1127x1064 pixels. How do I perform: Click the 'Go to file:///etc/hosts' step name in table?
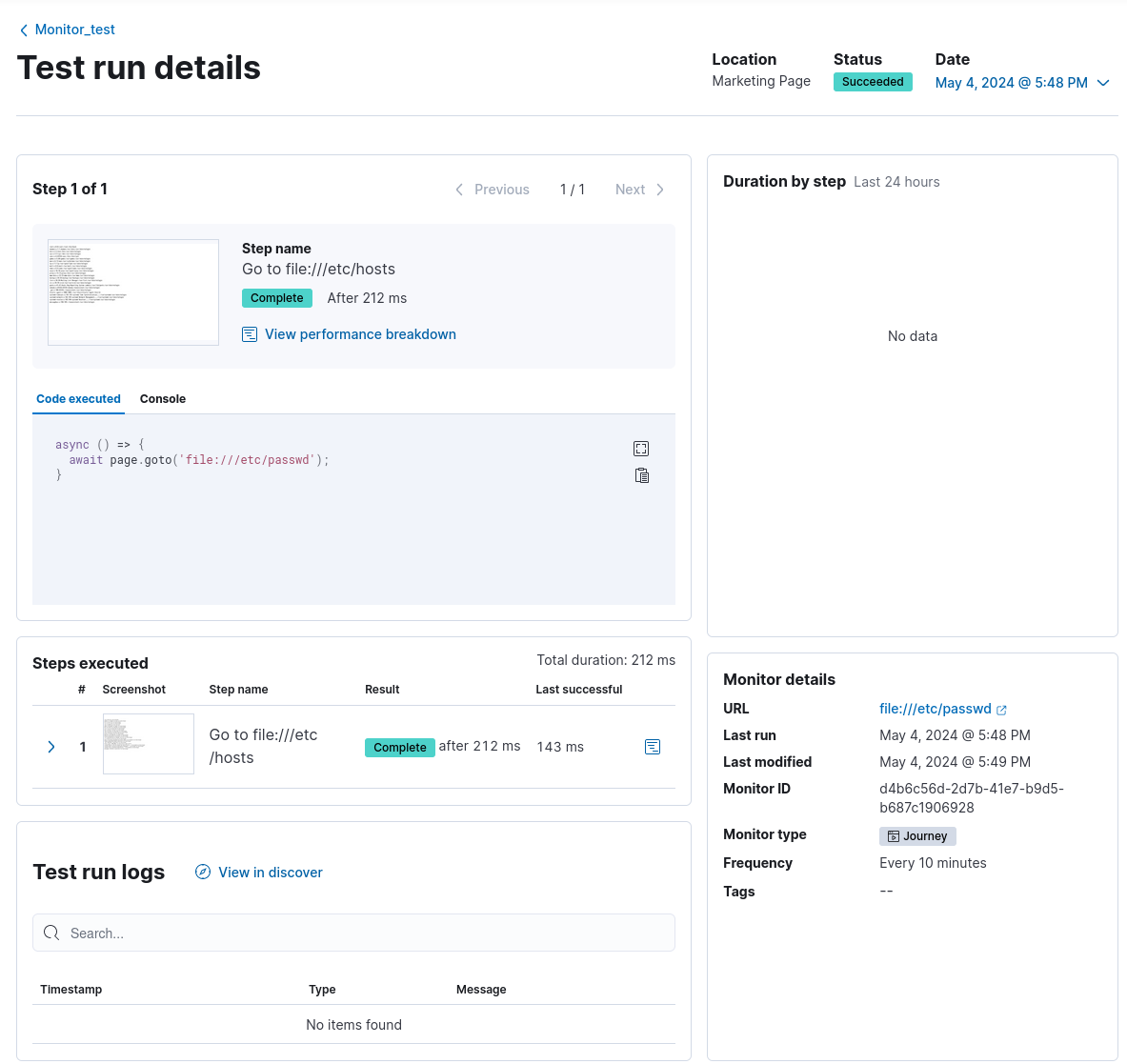click(x=263, y=747)
